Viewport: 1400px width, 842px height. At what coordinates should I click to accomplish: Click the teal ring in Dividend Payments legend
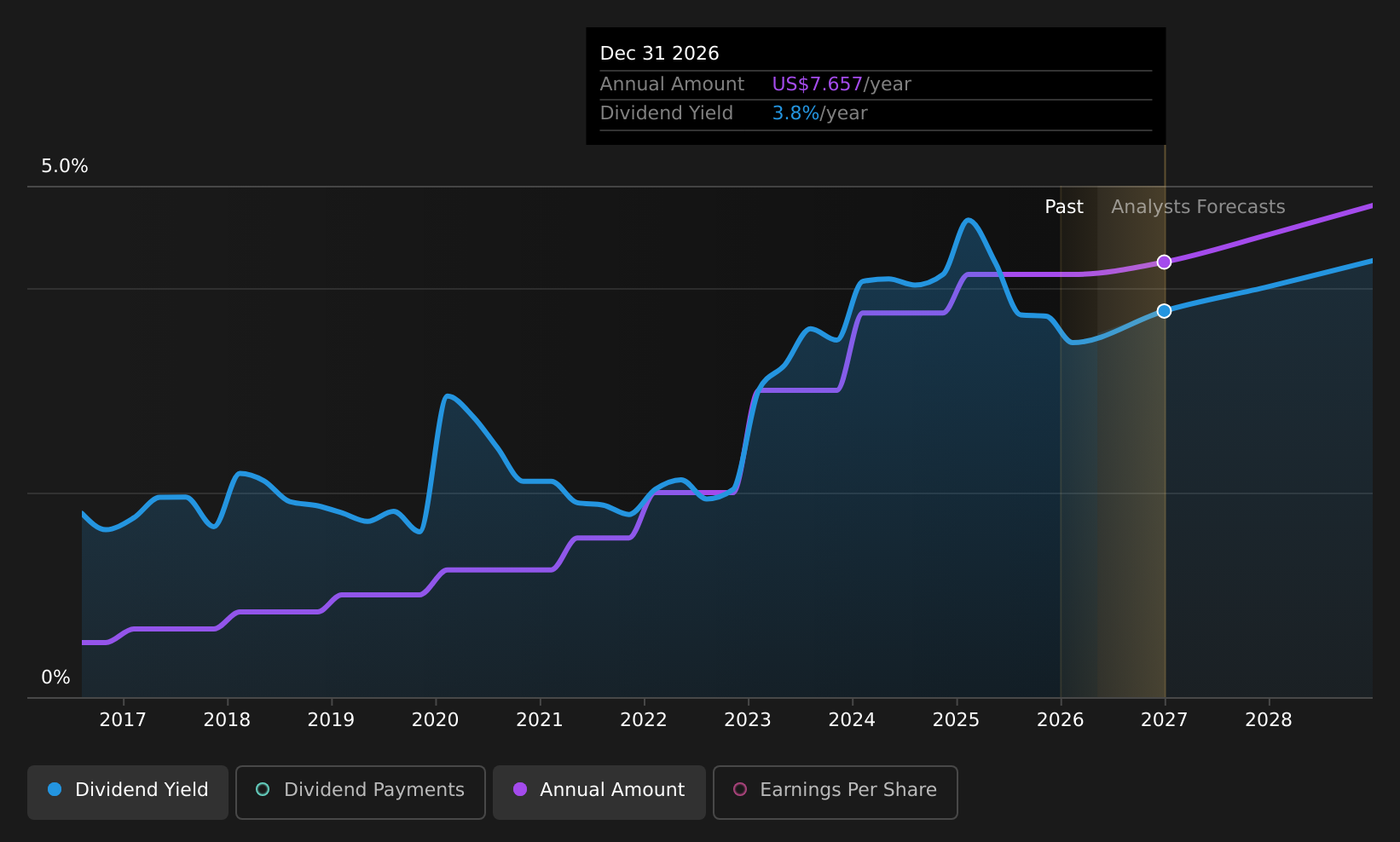point(263,789)
